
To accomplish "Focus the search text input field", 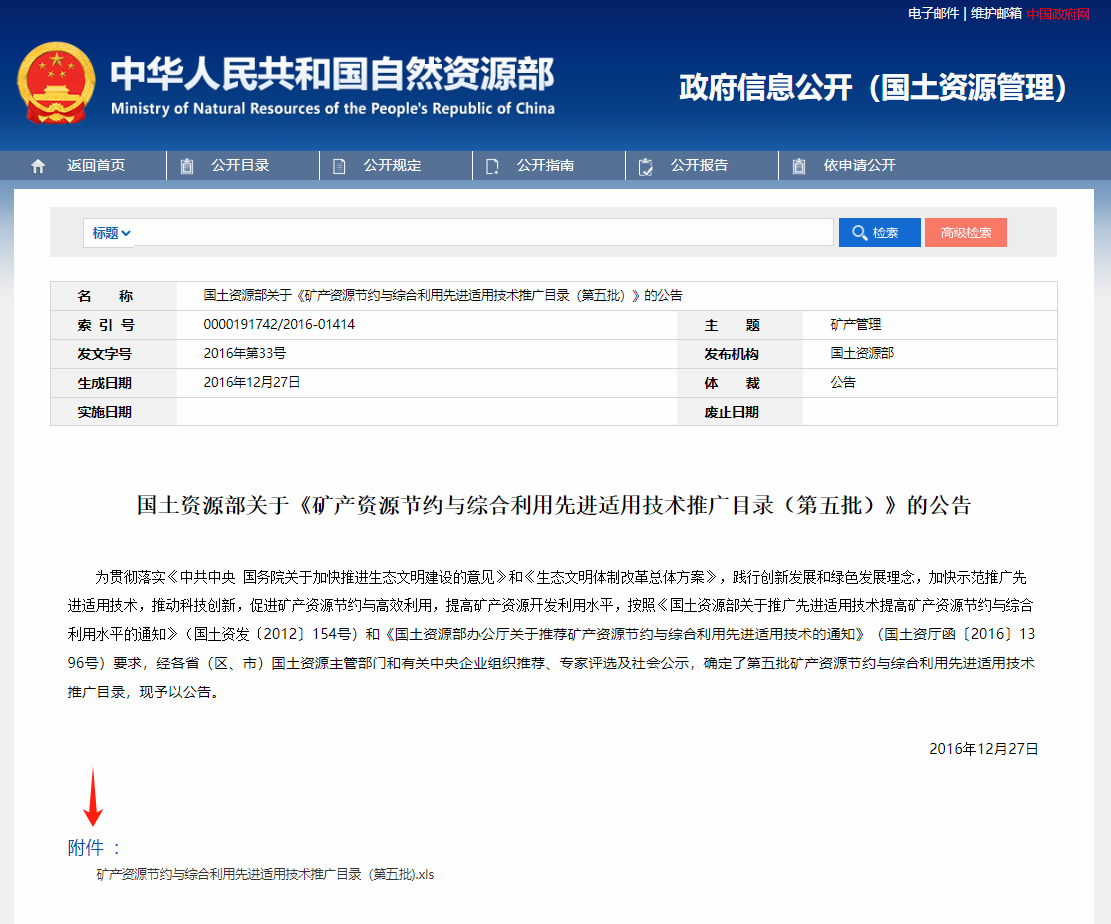I will click(484, 233).
